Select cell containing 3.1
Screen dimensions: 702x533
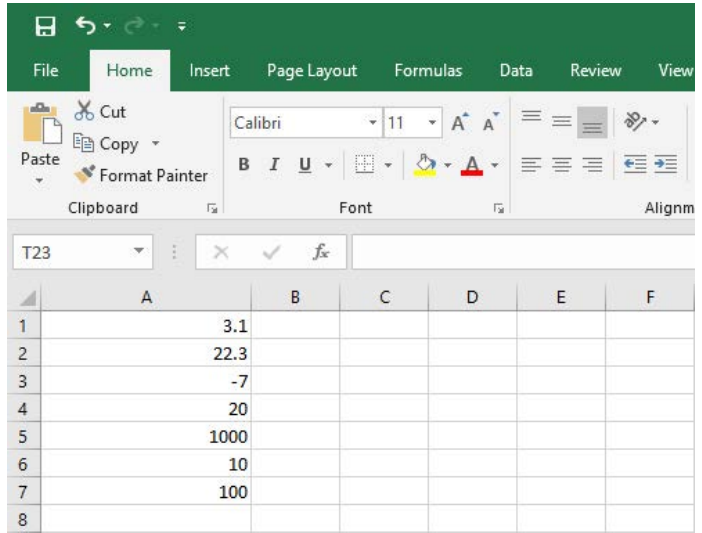pyautogui.click(x=146, y=325)
